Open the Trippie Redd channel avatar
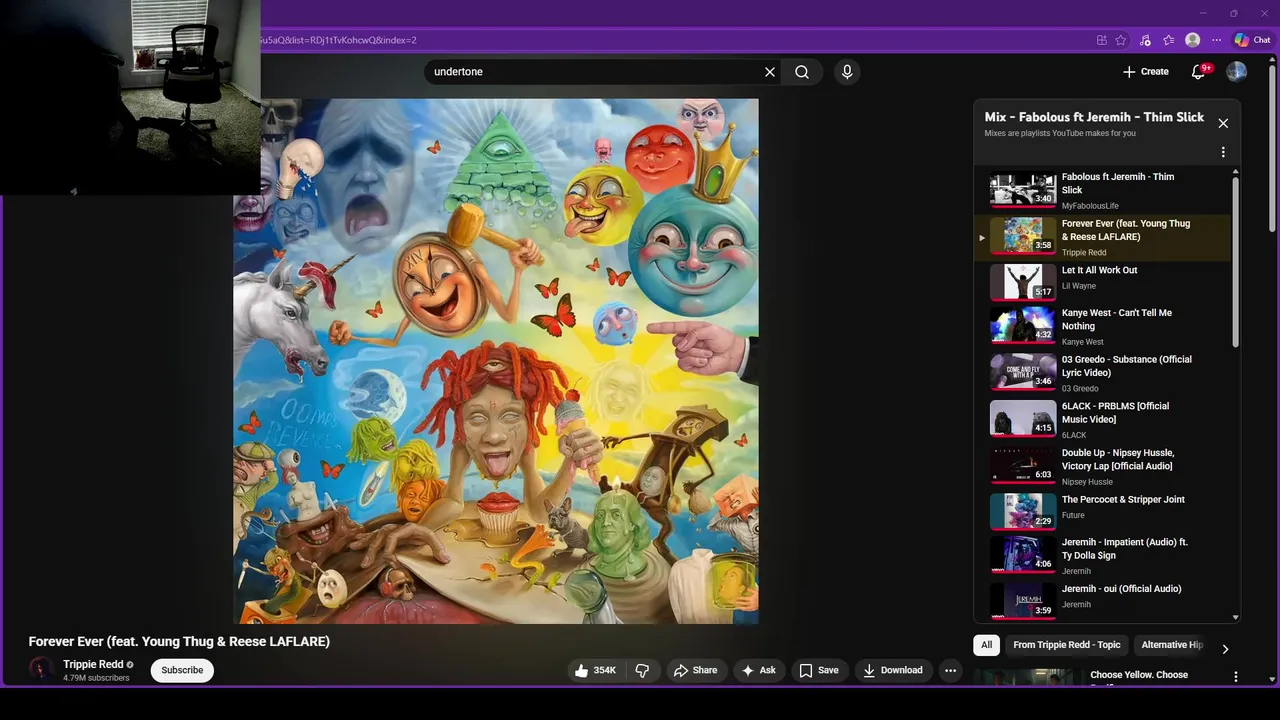Screen dimensions: 1280x720 [41, 670]
